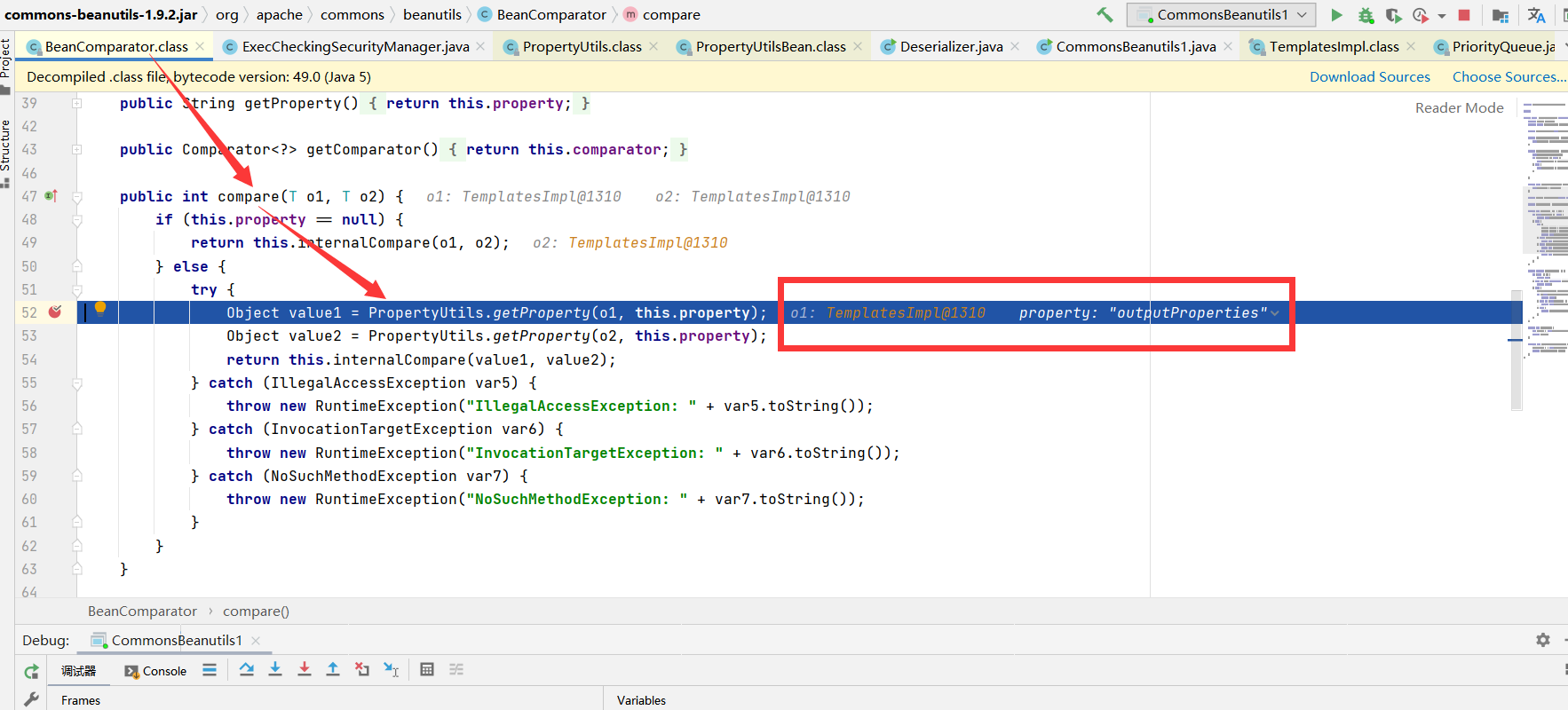This screenshot has width=1568, height=710.
Task: Click Step Out in the debugger toolbar
Action: 333,669
